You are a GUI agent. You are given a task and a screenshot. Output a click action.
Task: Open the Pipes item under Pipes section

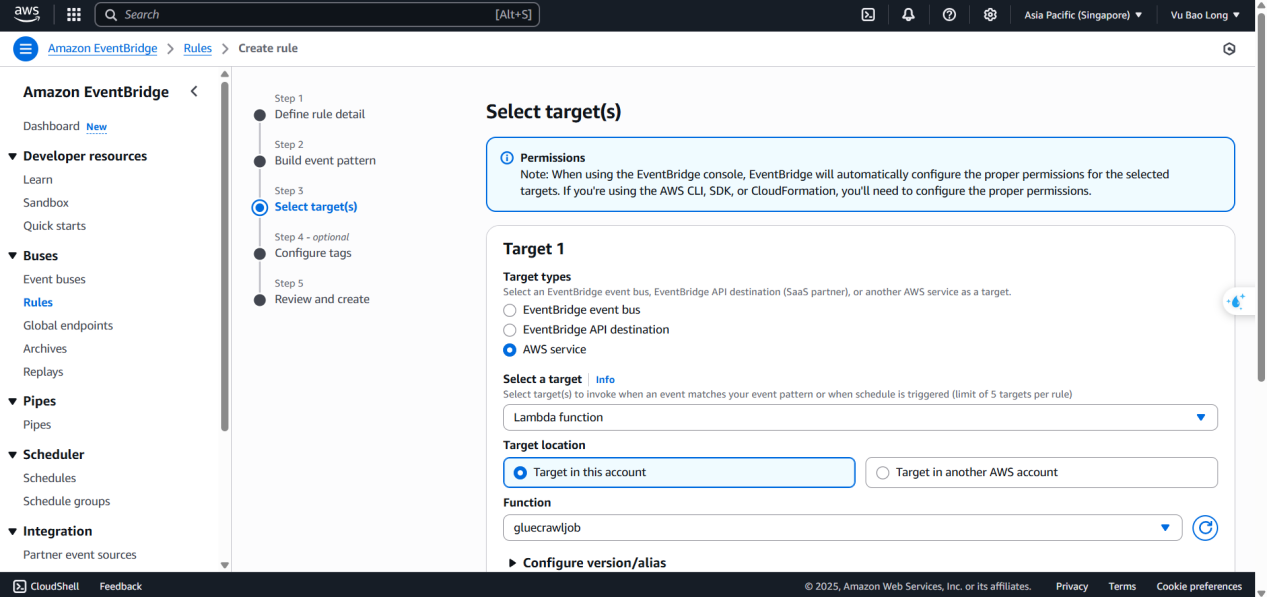(37, 425)
